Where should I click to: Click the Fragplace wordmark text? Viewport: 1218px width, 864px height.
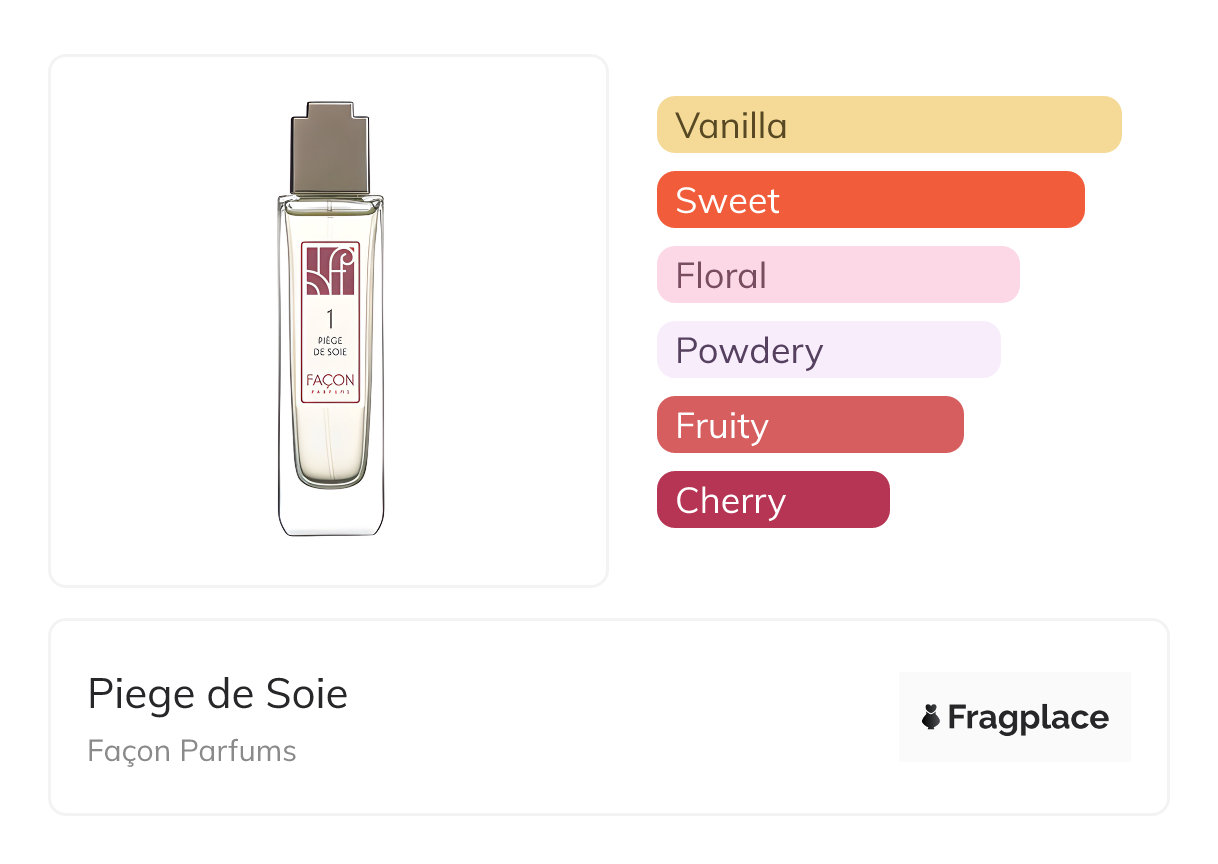(1028, 718)
